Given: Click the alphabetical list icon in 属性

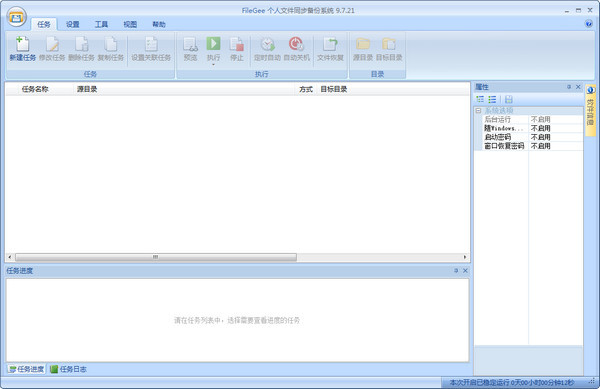Looking at the screenshot, I should pyautogui.click(x=492, y=99).
